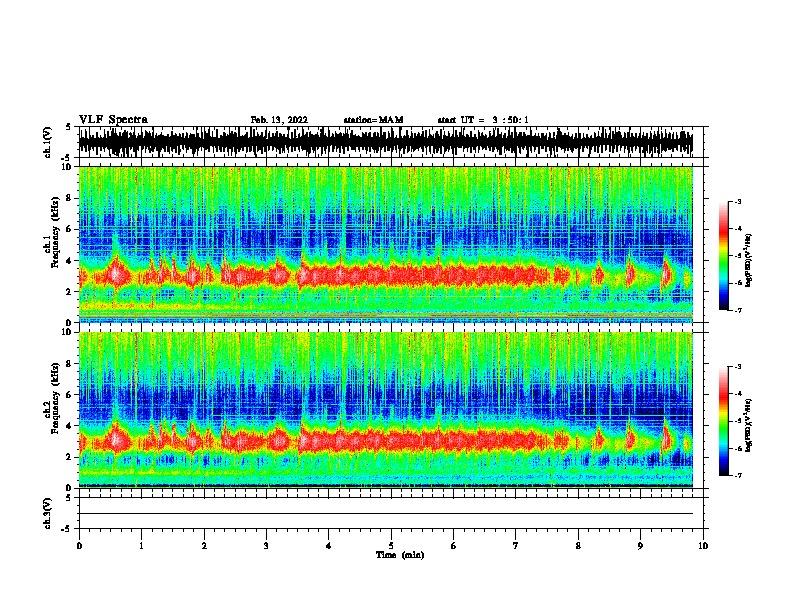
Task: Click the ch.1 colorbar 'log(PSD)' label
Action: click(x=749, y=260)
